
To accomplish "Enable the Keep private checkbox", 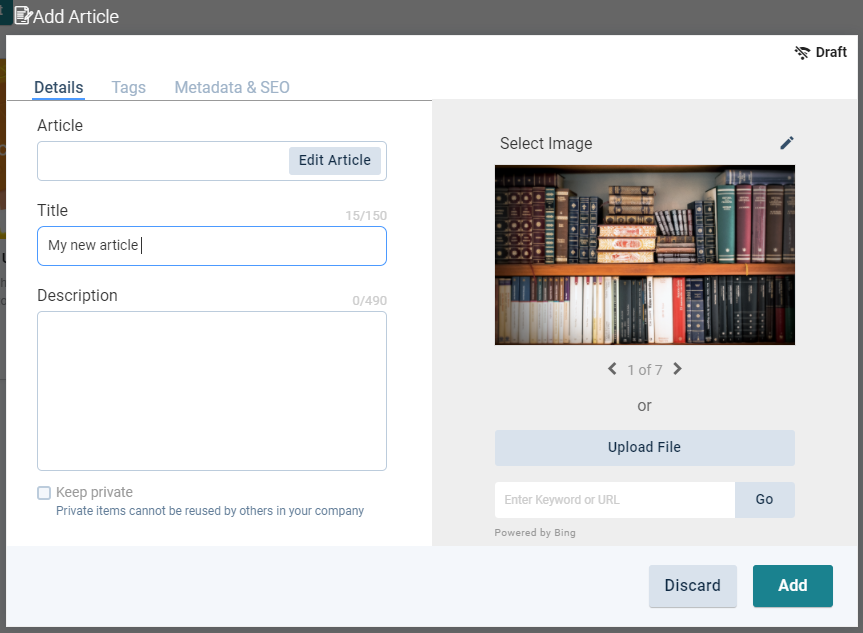I will coord(44,493).
